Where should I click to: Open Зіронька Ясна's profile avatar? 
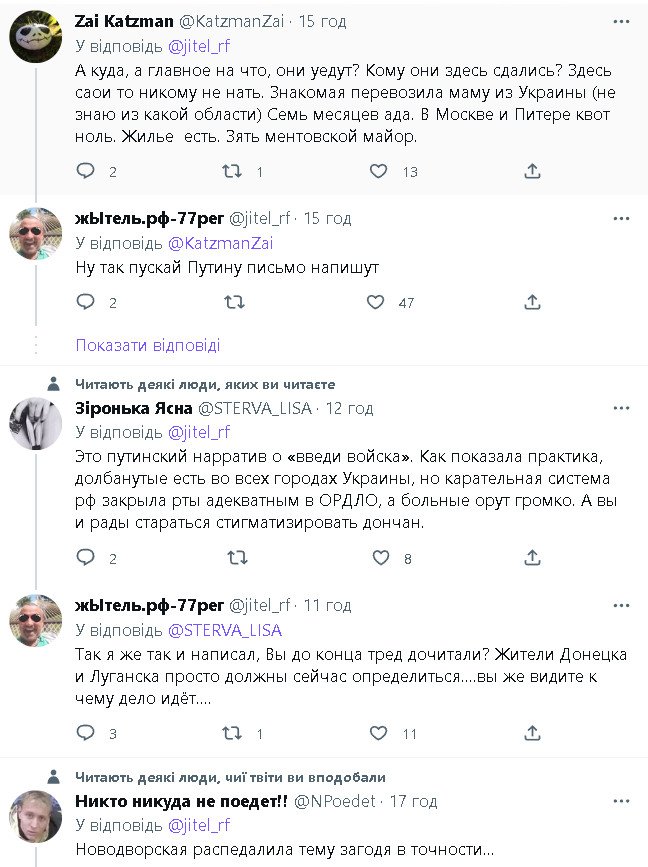coord(36,426)
